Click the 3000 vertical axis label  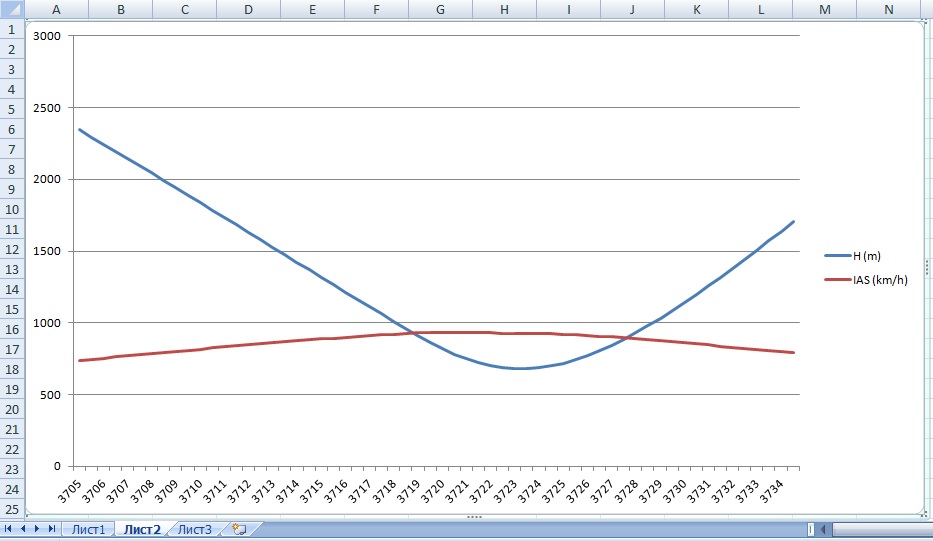click(x=46, y=36)
